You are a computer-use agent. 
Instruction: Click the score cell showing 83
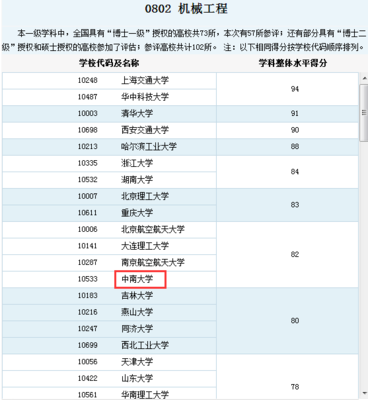288,205
